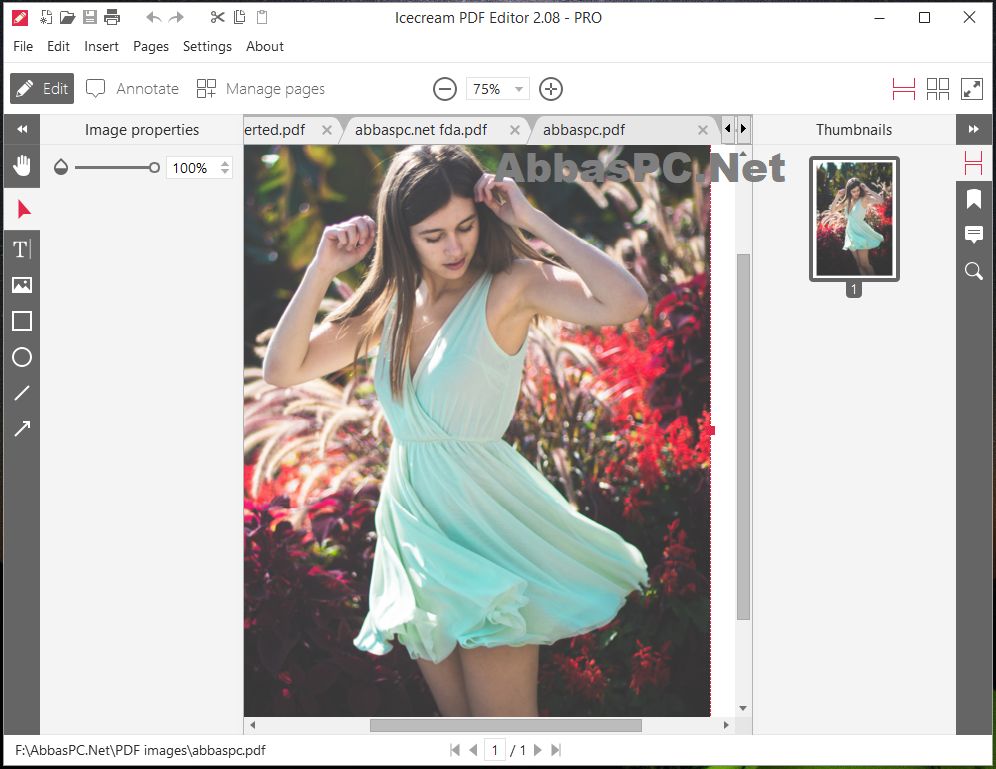Select the red Select arrow tool

24,209
